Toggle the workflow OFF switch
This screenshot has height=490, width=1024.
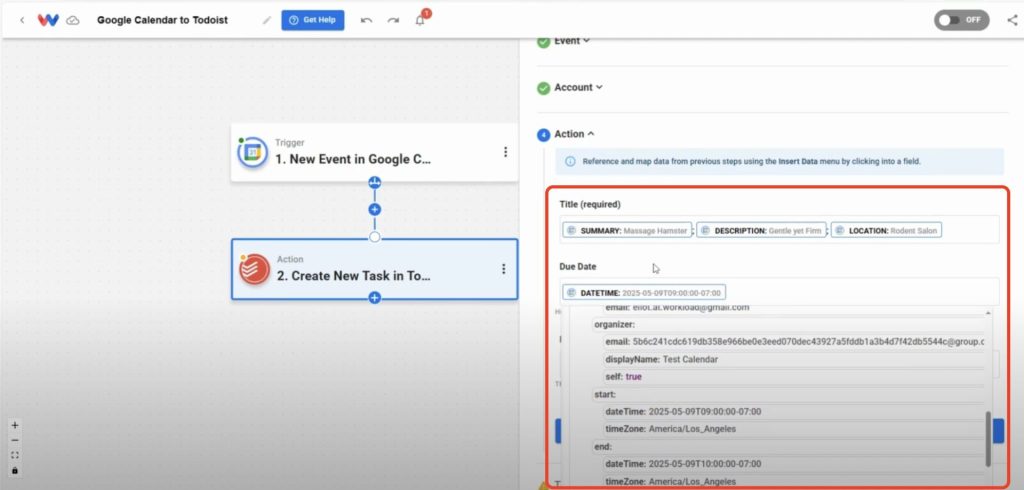pos(961,20)
